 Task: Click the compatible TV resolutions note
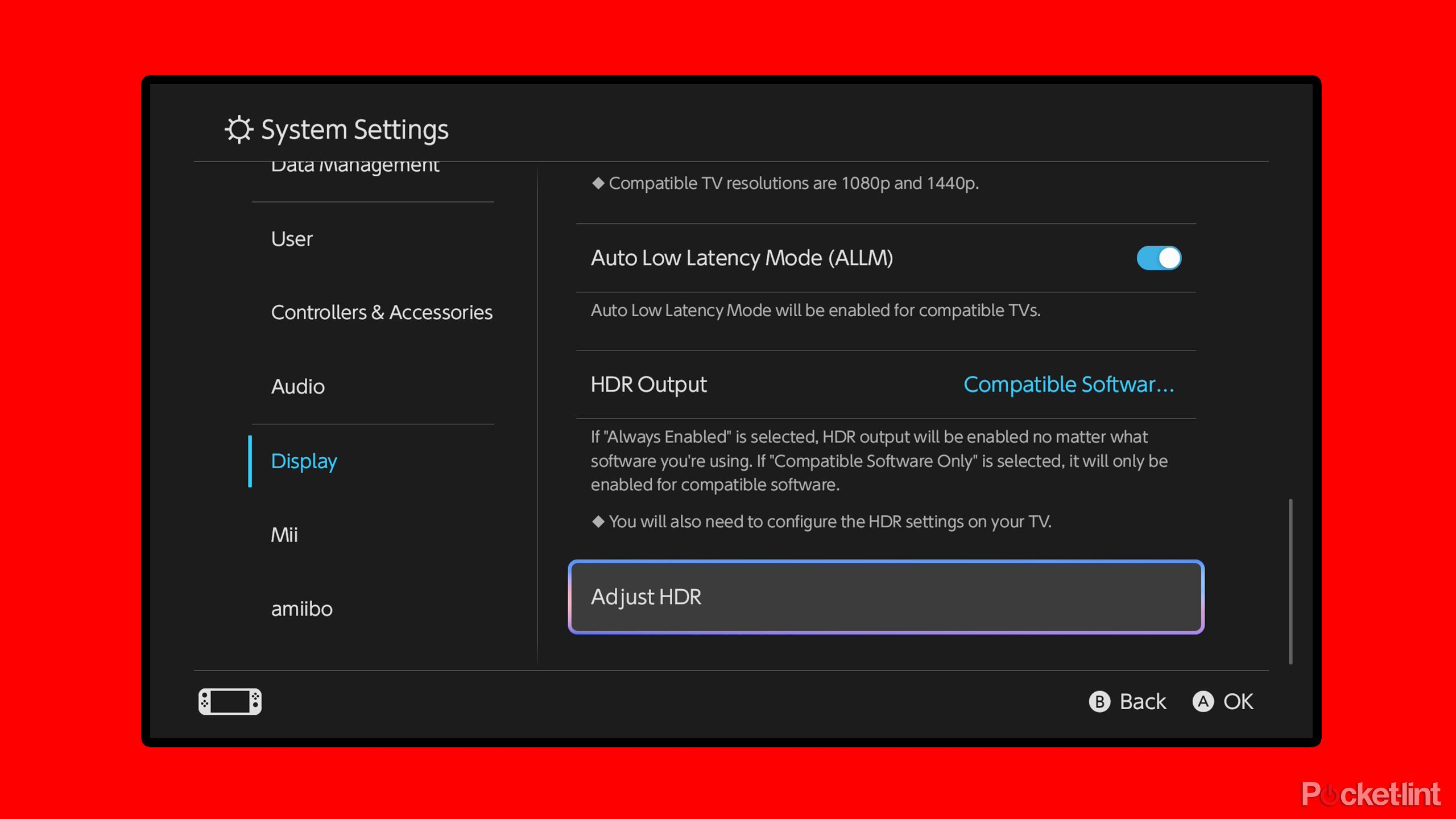[x=785, y=183]
